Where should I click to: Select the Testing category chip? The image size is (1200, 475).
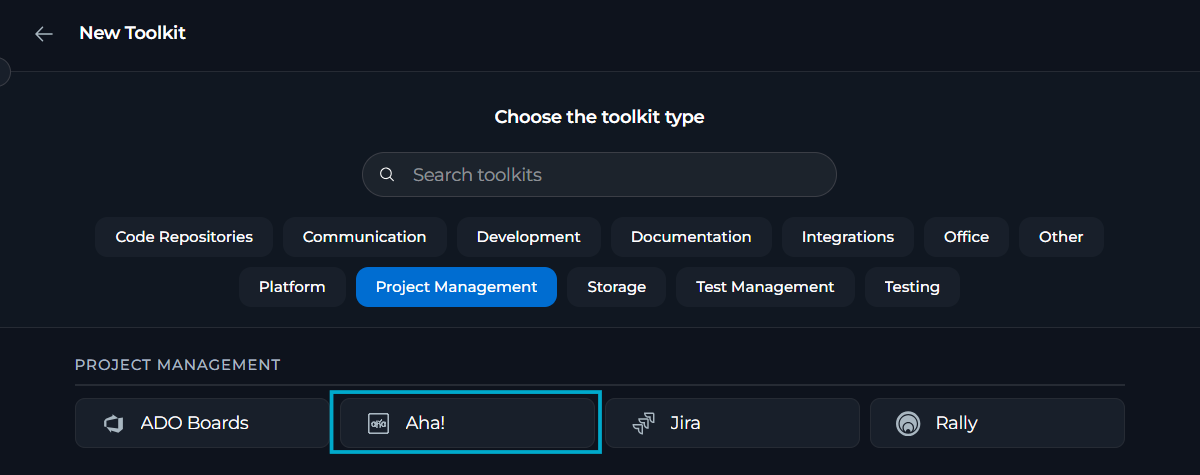point(912,287)
